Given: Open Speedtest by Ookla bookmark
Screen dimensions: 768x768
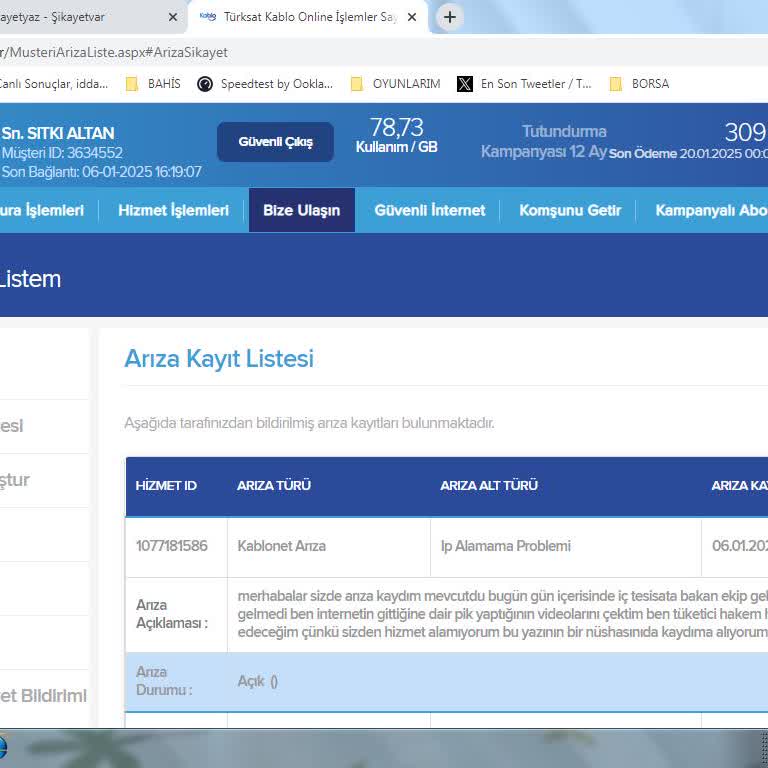Looking at the screenshot, I should point(265,84).
